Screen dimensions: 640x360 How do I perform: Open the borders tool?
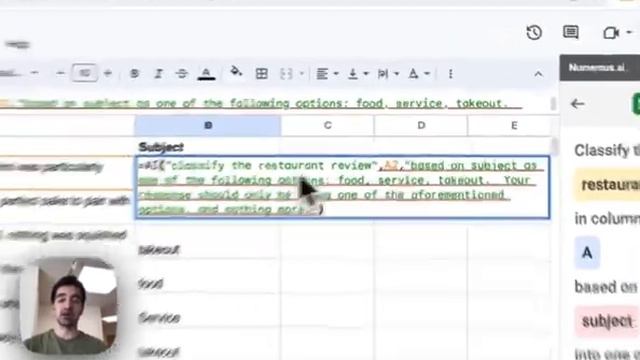tap(262, 73)
